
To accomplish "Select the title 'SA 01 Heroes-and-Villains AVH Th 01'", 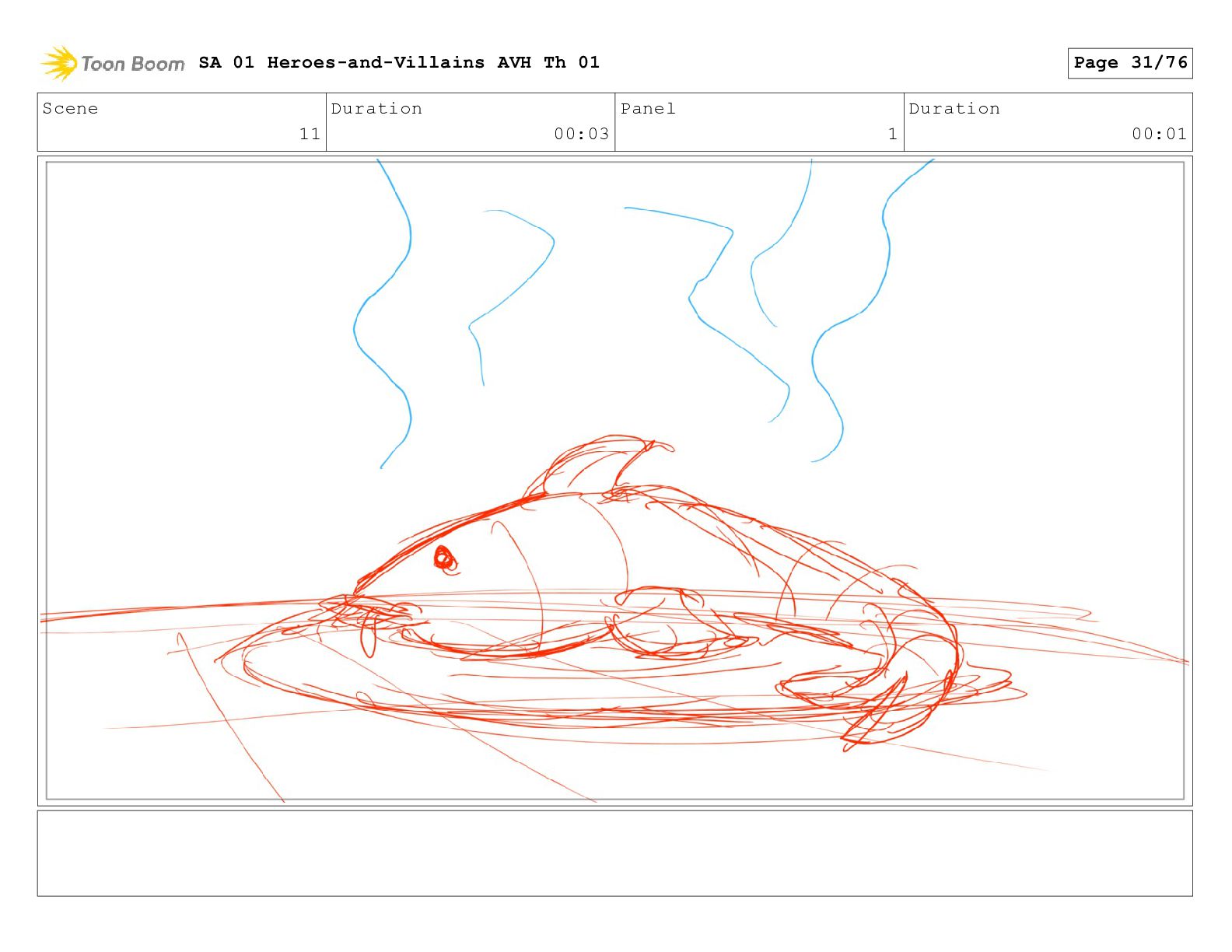I will (399, 62).
